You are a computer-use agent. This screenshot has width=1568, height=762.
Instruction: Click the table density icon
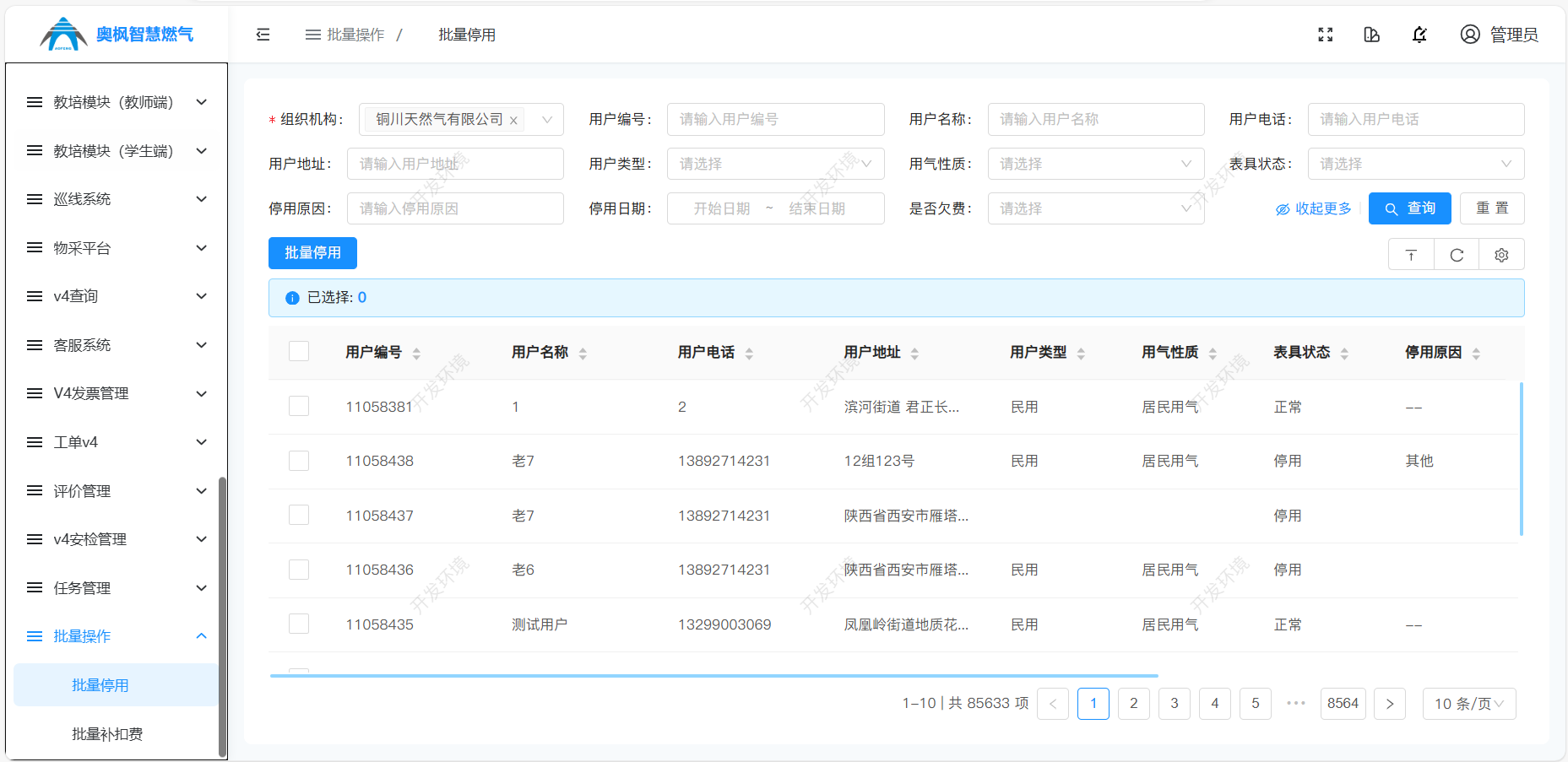click(x=1411, y=255)
